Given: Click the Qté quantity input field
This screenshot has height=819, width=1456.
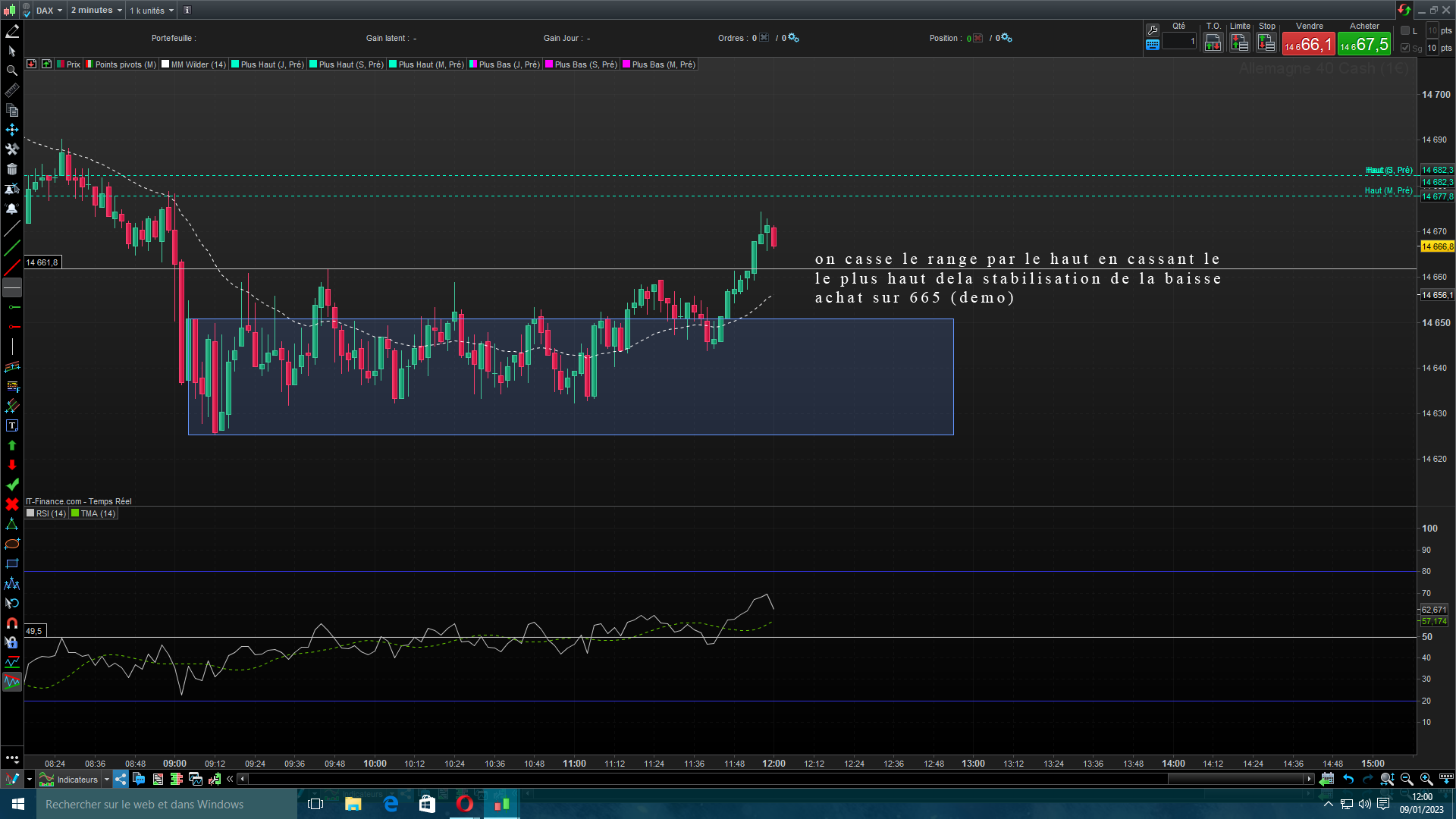Looking at the screenshot, I should point(1179,42).
